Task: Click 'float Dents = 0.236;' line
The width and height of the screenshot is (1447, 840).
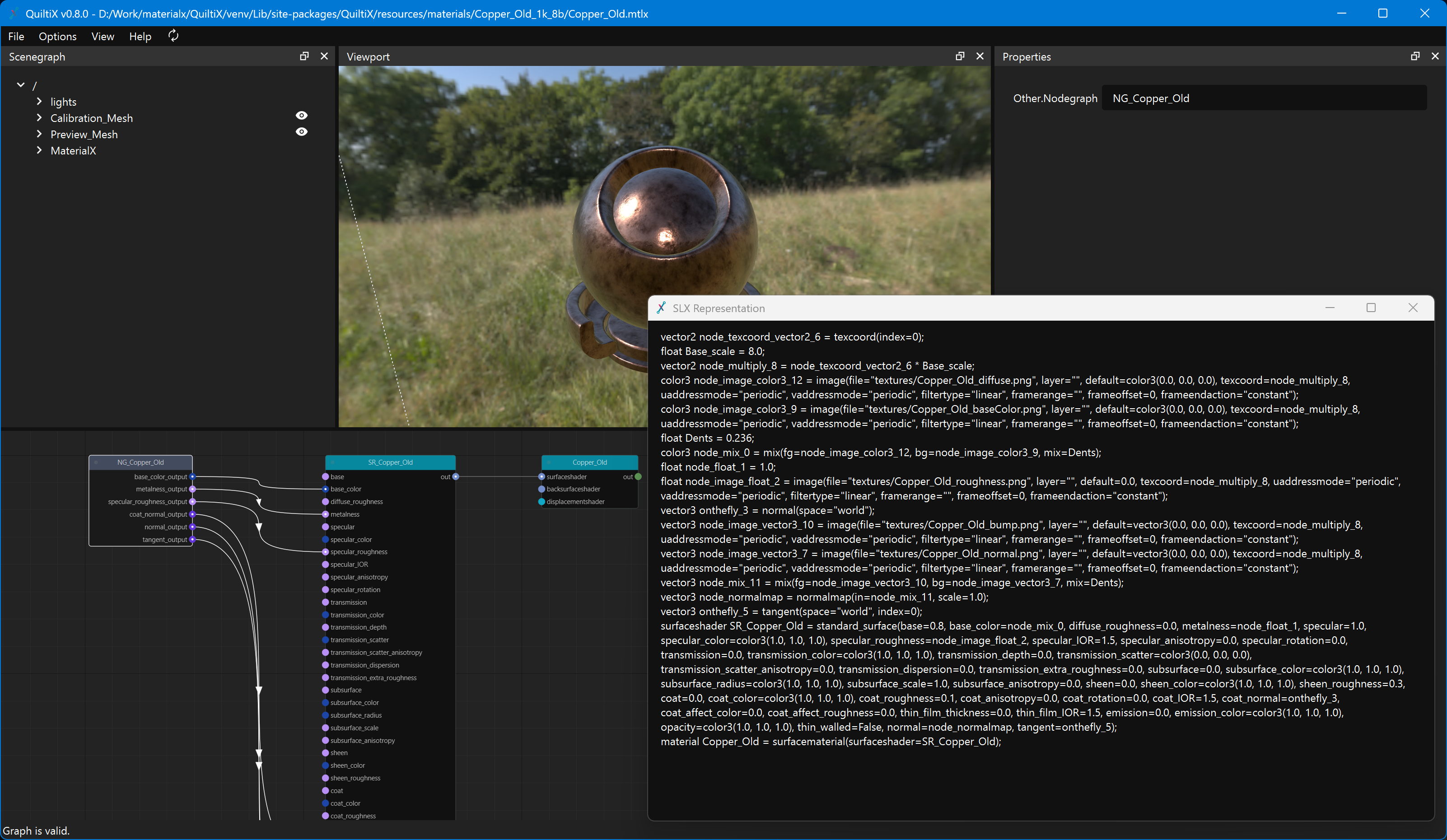Action: point(707,438)
